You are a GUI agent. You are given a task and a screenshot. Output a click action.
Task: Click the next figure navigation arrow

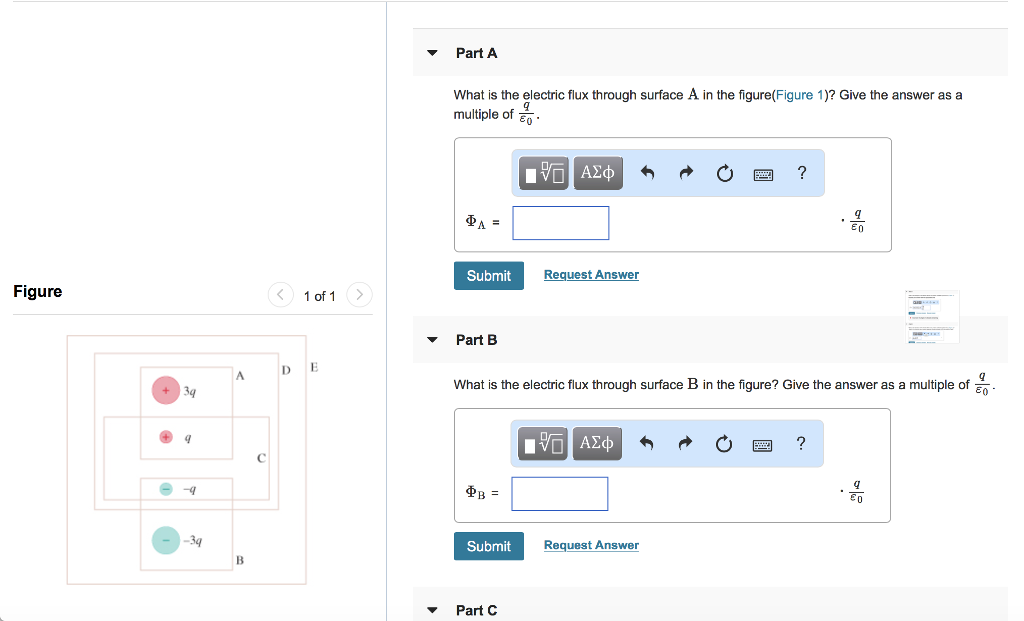[x=358, y=295]
